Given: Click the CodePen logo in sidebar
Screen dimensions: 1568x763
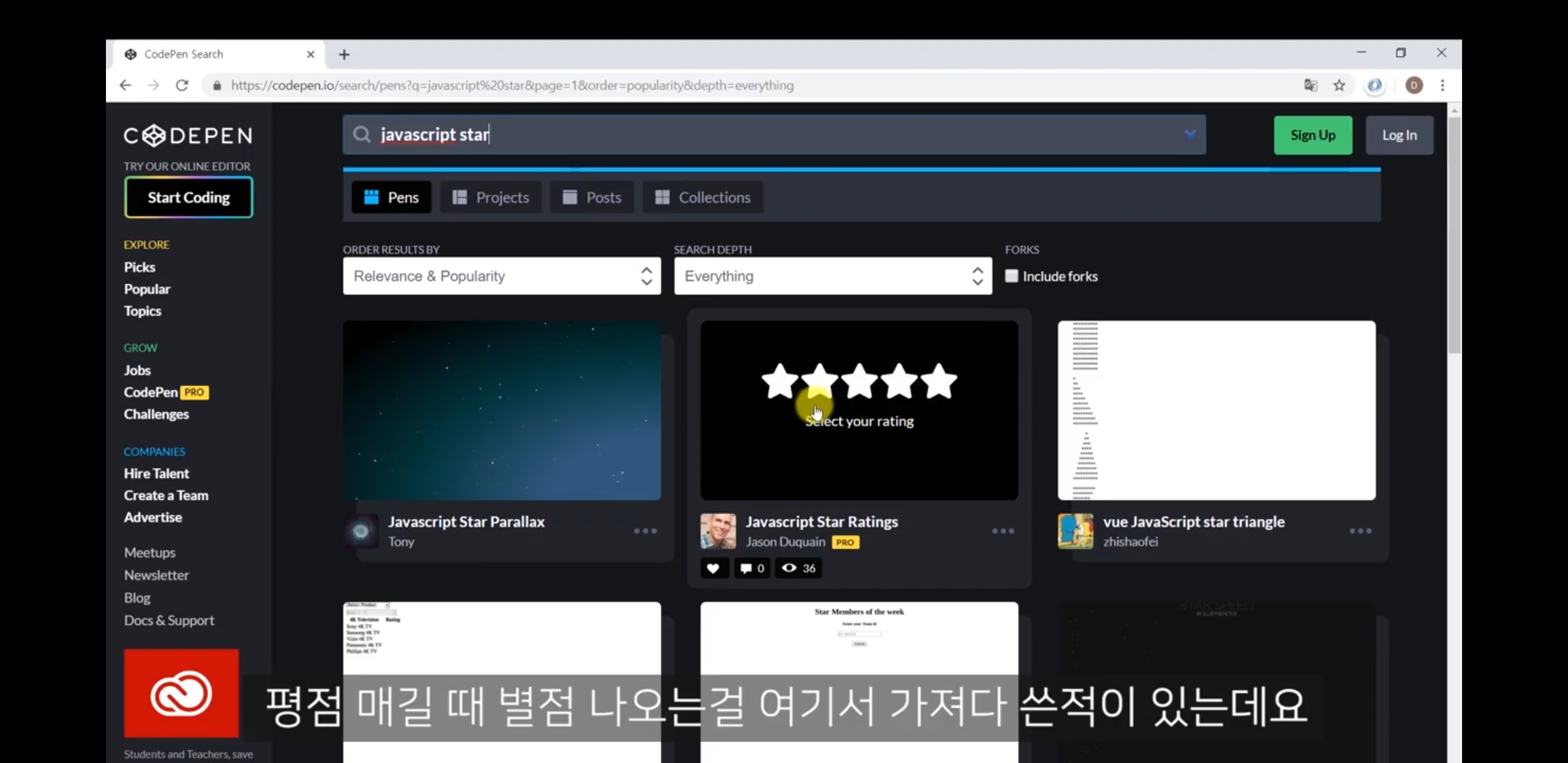Looking at the screenshot, I should pos(188,135).
